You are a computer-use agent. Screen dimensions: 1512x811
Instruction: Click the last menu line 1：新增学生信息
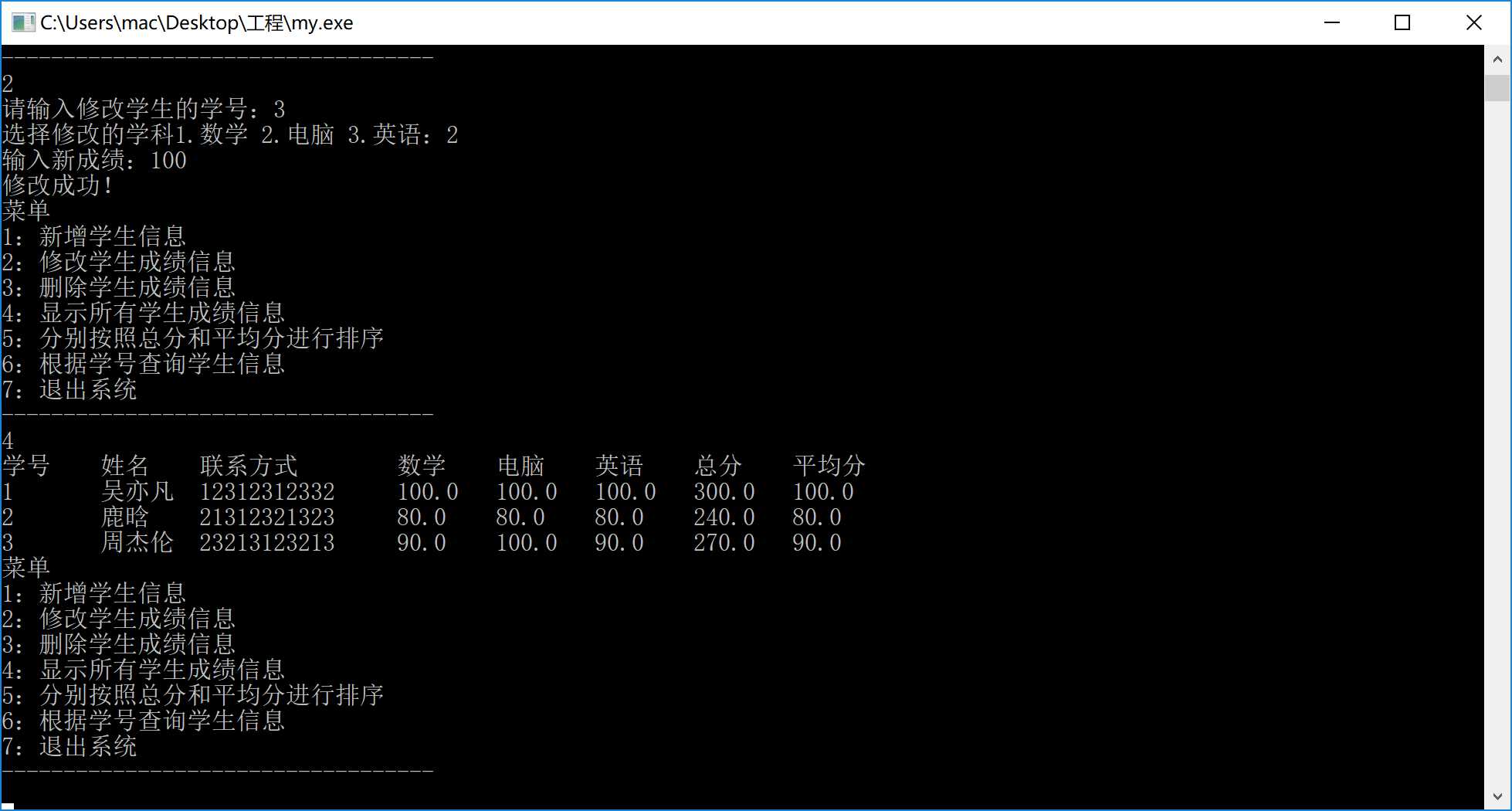click(x=94, y=593)
